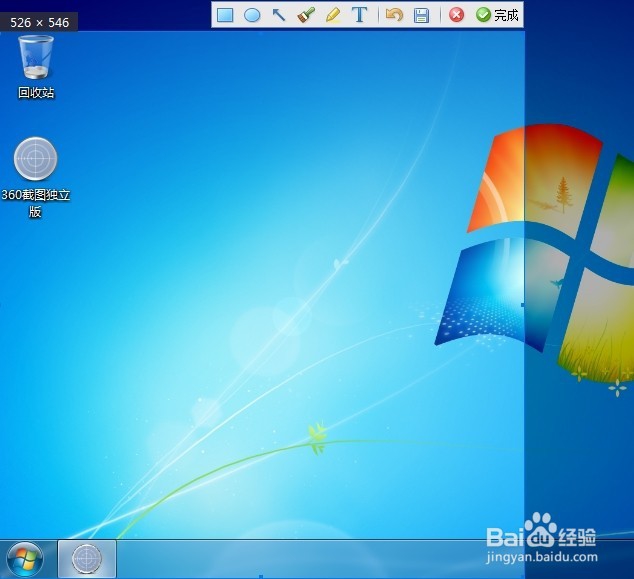Click the 526 × 546 size label
Image resolution: width=634 pixels, height=579 pixels.
pos(39,22)
